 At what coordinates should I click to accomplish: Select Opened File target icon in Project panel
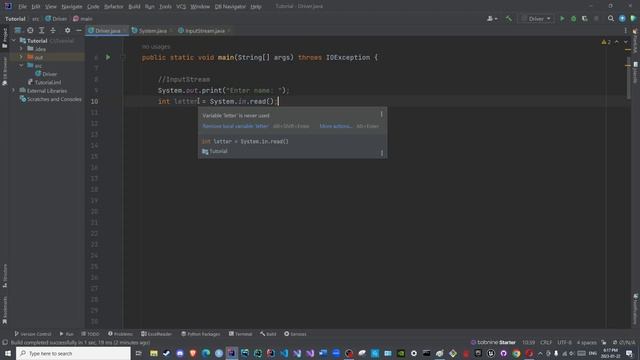(30, 31)
